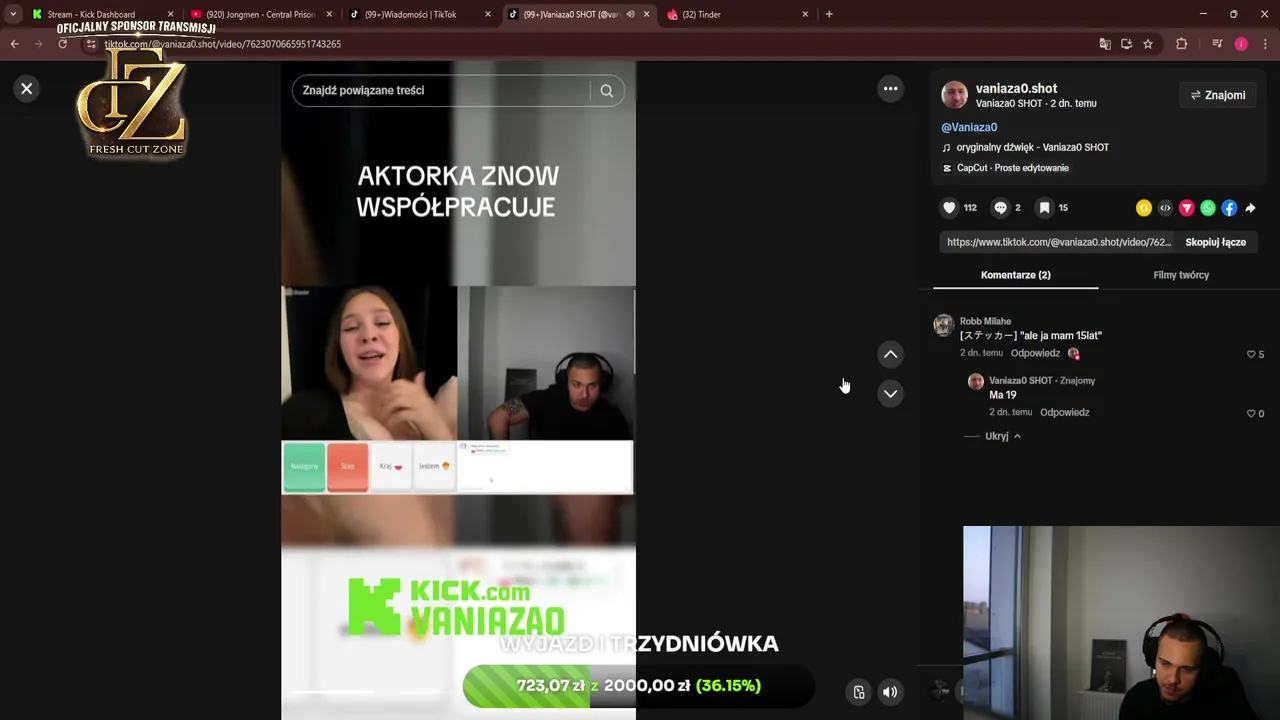
Task: Close the TikTok video viewer
Action: tap(27, 89)
